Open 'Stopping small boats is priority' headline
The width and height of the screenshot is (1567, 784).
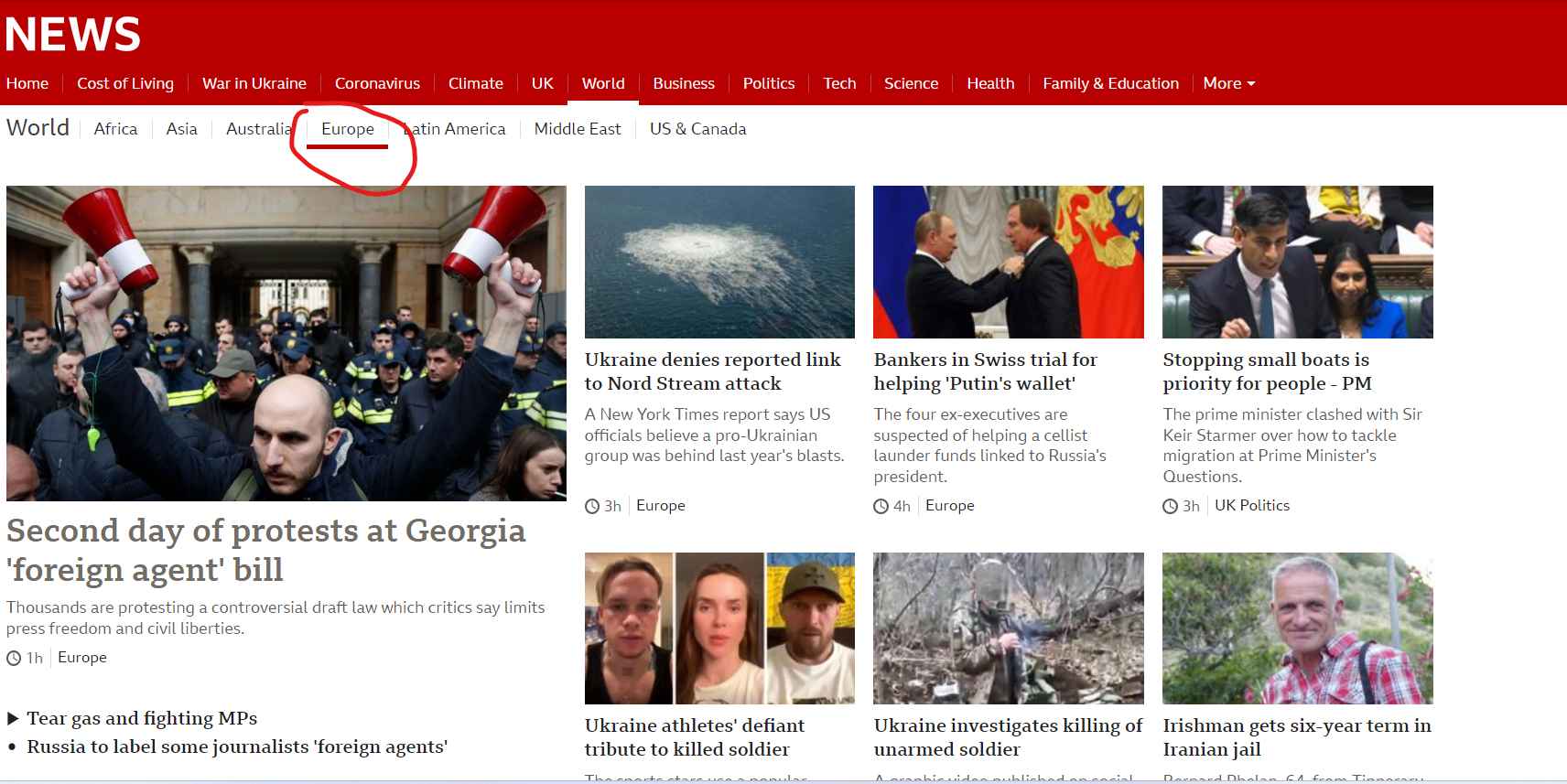point(1268,371)
